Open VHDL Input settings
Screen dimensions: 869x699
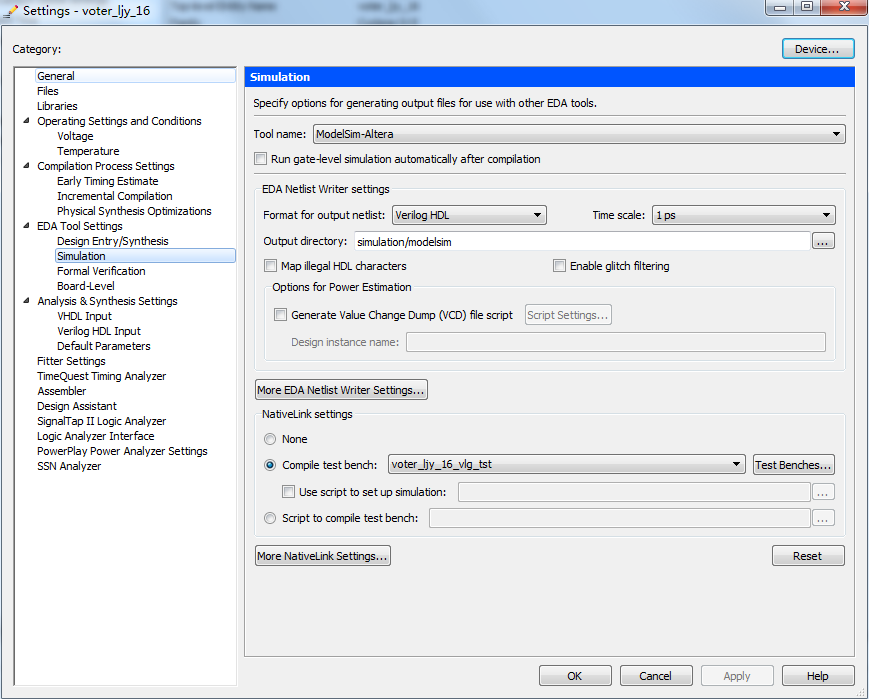84,315
